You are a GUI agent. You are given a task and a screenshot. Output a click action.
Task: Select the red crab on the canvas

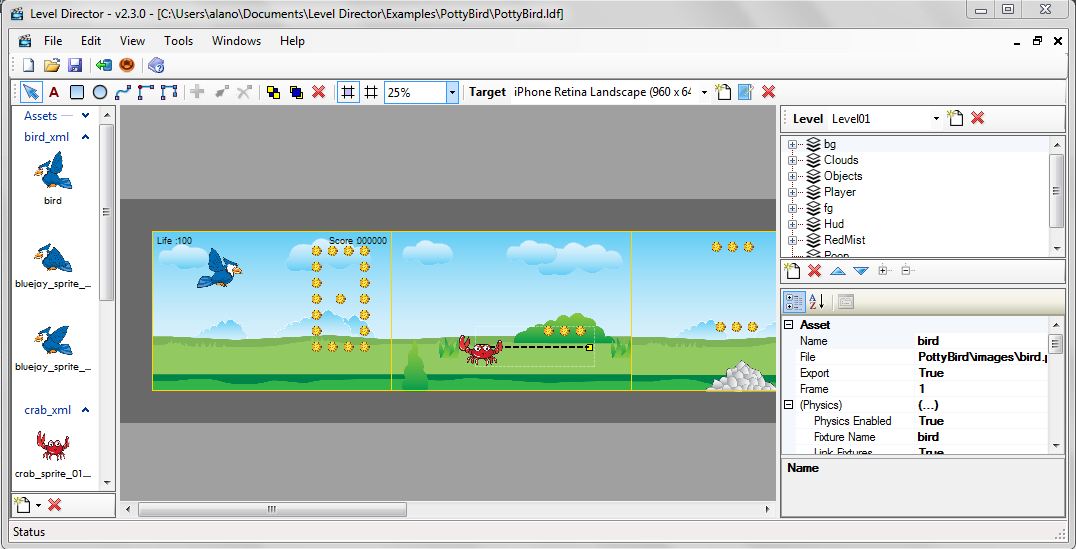click(x=480, y=350)
